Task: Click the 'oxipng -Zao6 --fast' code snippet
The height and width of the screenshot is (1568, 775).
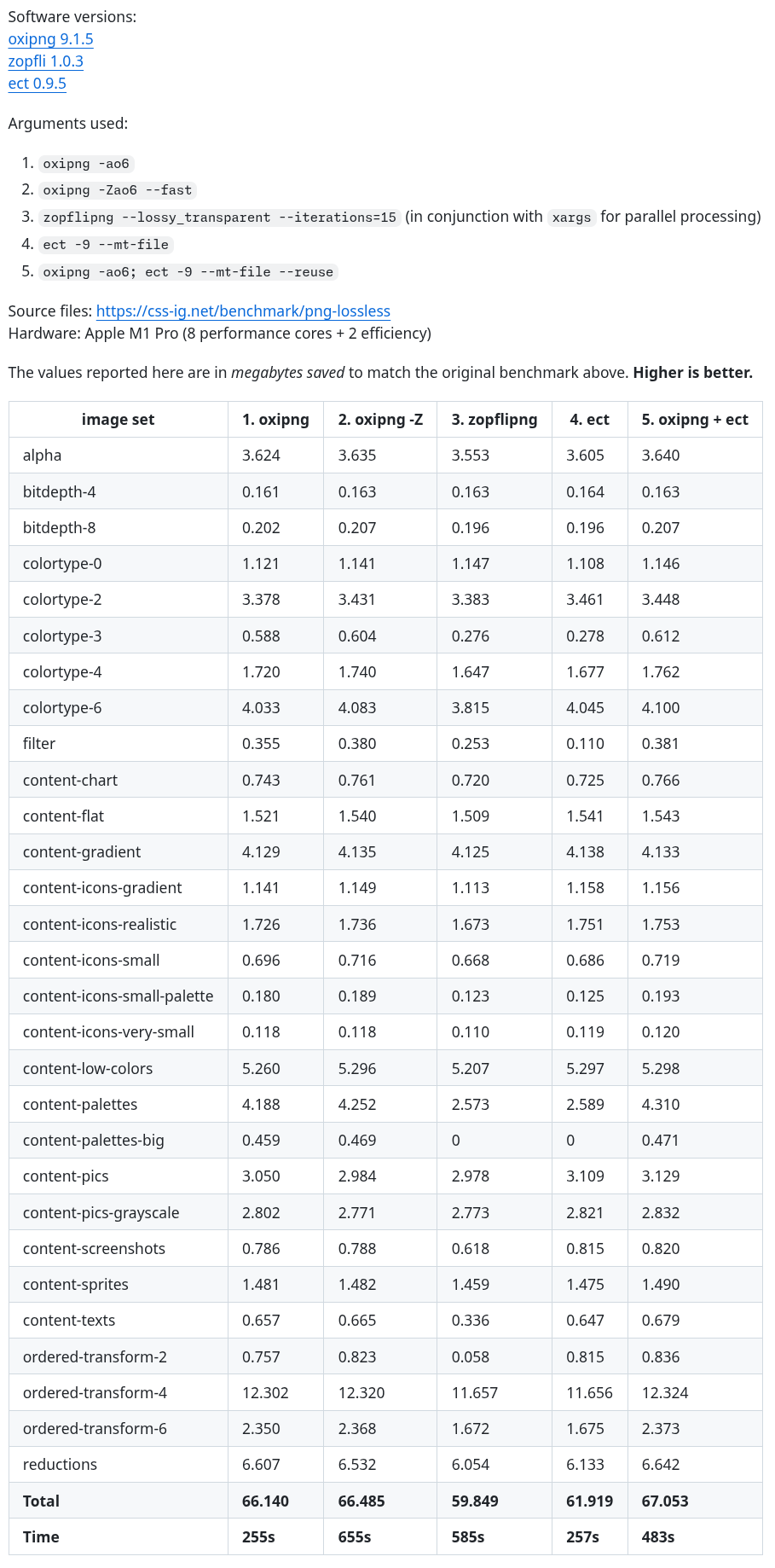Action: click(x=118, y=190)
